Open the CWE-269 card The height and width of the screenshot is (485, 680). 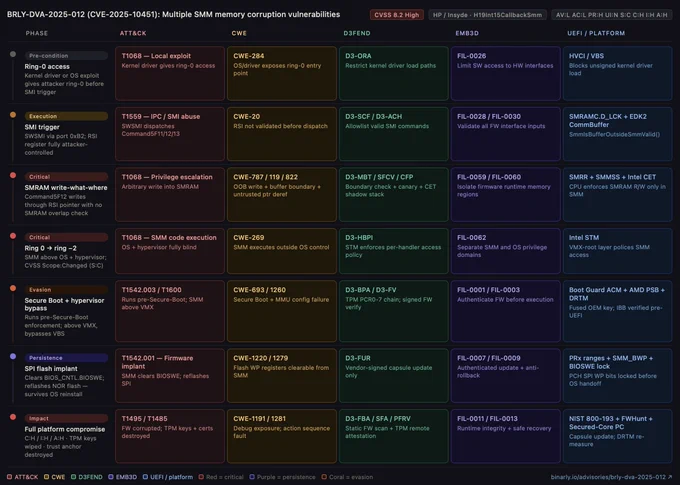282,251
